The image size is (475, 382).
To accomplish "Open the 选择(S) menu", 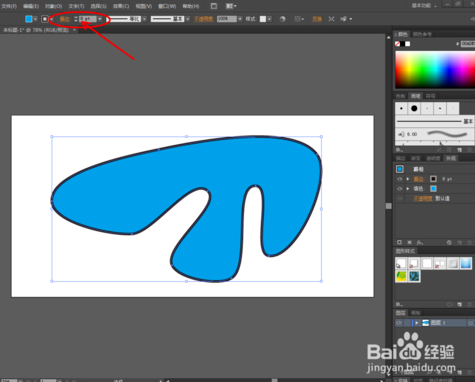I will pyautogui.click(x=98, y=6).
